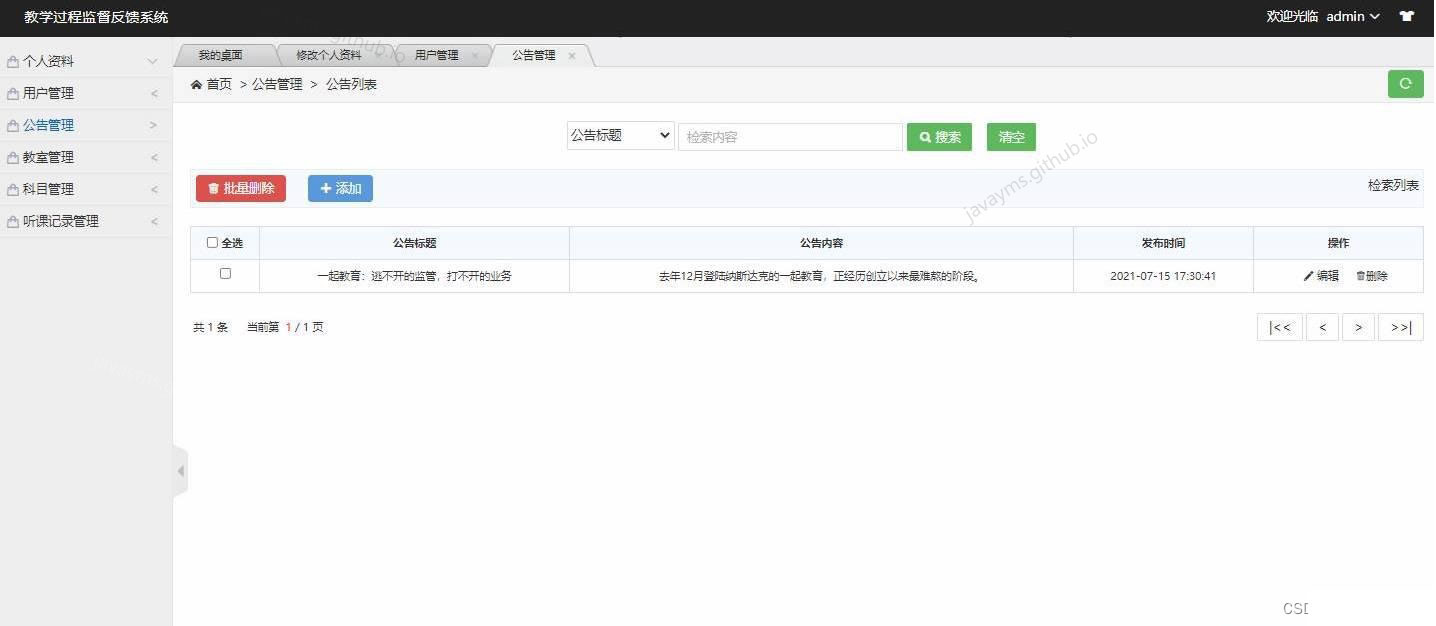Viewport: 1436px width, 626px height.
Task: 切换到修改个人资料标签页
Action: point(327,54)
